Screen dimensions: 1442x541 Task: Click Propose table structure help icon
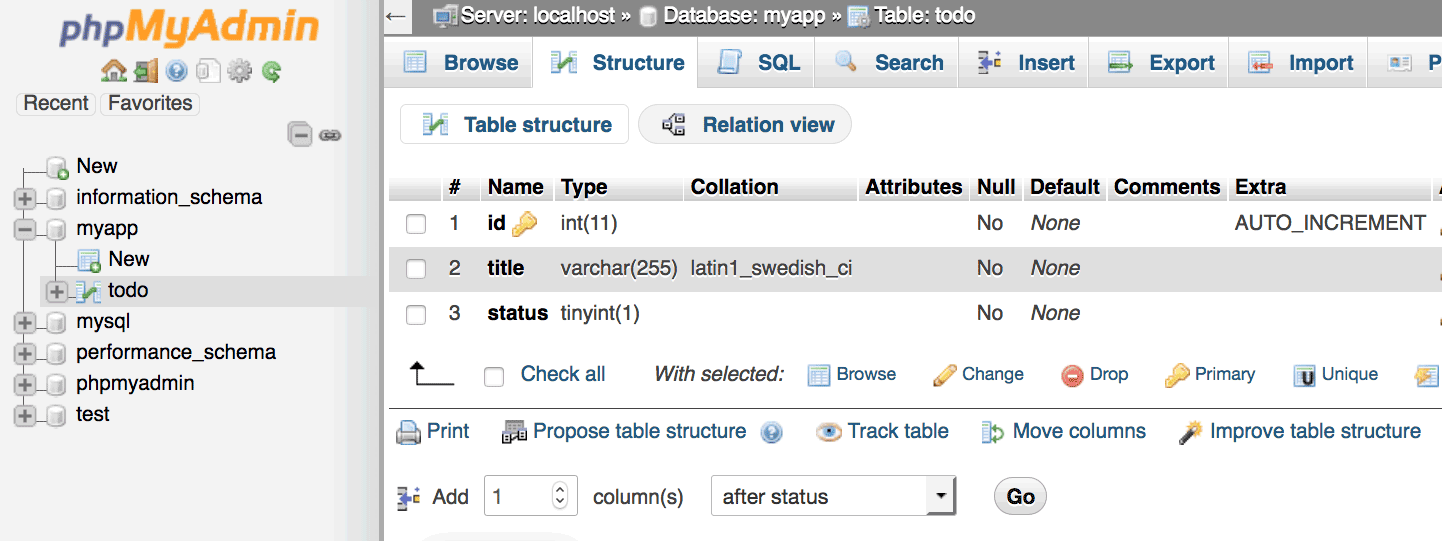(770, 432)
